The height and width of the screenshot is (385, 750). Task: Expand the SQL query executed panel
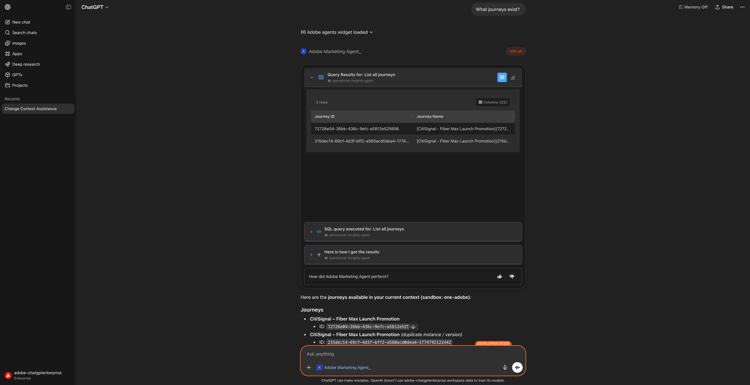pyautogui.click(x=413, y=231)
